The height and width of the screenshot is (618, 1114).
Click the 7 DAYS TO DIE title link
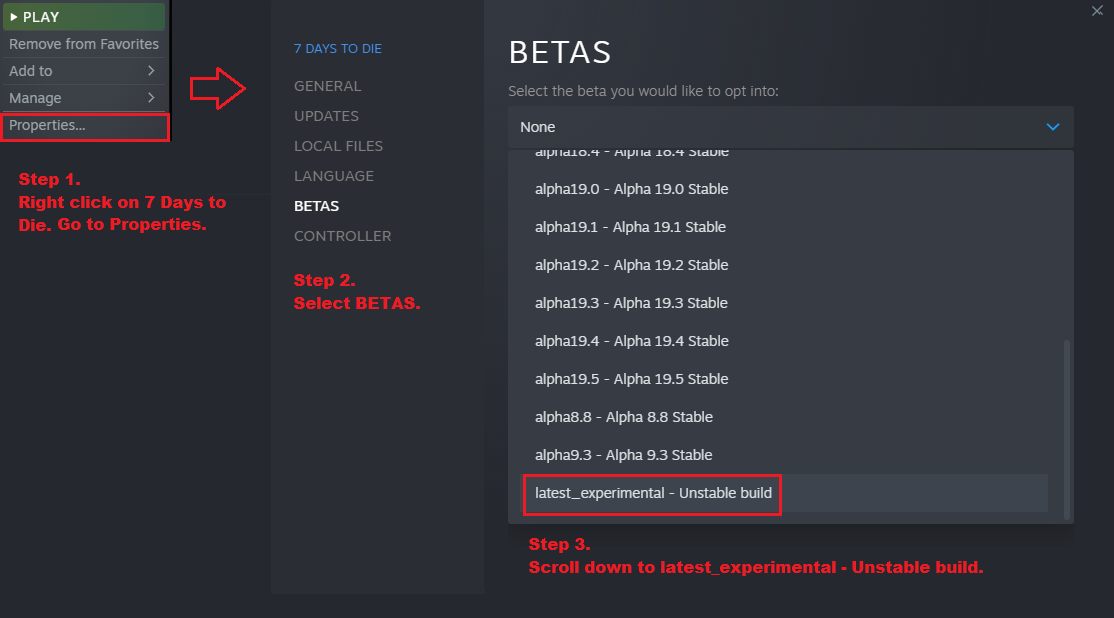(337, 48)
